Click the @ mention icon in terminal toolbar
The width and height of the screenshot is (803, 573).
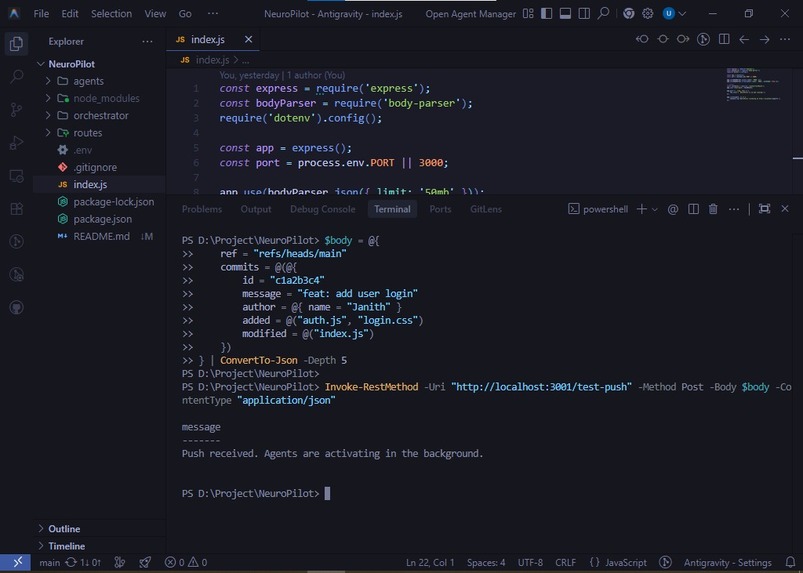(672, 209)
